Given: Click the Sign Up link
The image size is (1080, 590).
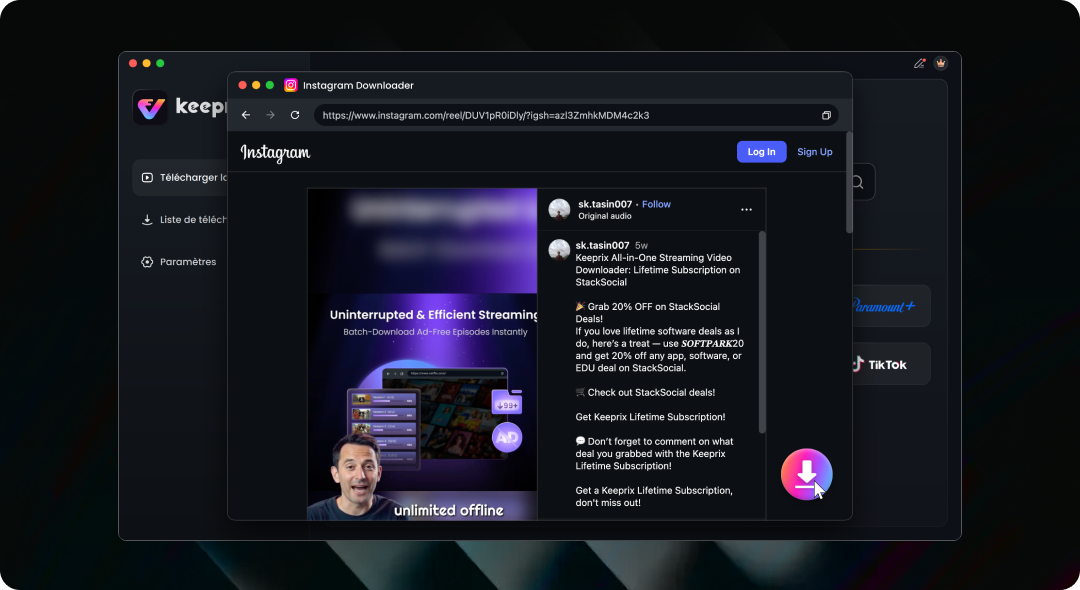Looking at the screenshot, I should click(x=815, y=151).
